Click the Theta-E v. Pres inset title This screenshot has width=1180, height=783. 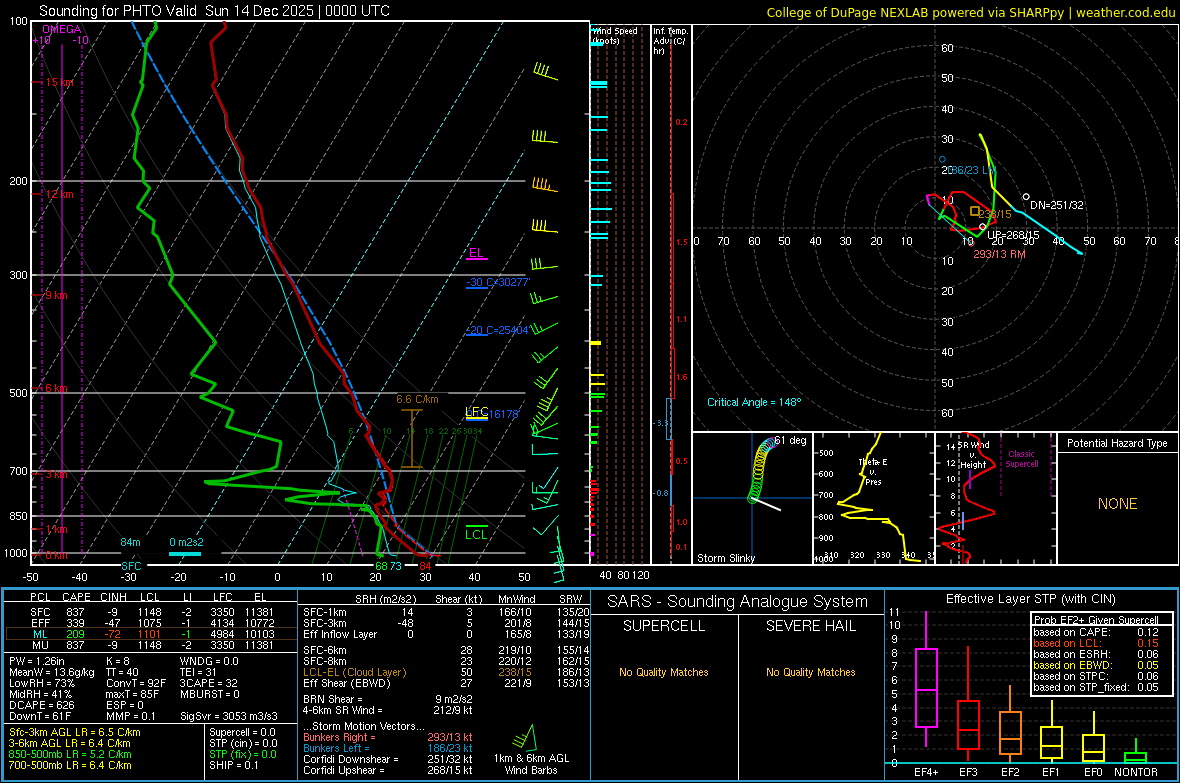[873, 471]
